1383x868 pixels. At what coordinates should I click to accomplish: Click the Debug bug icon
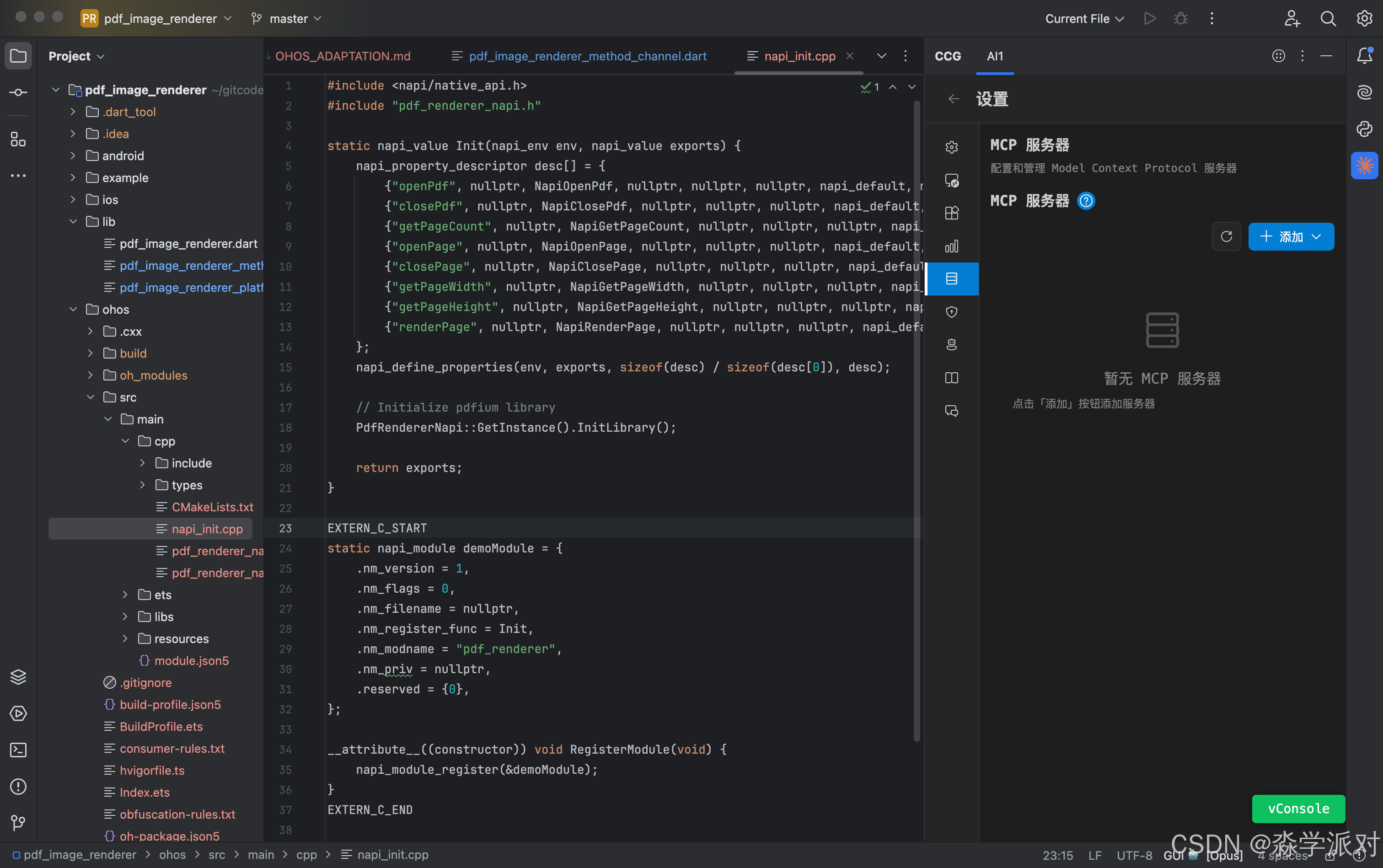[1180, 18]
